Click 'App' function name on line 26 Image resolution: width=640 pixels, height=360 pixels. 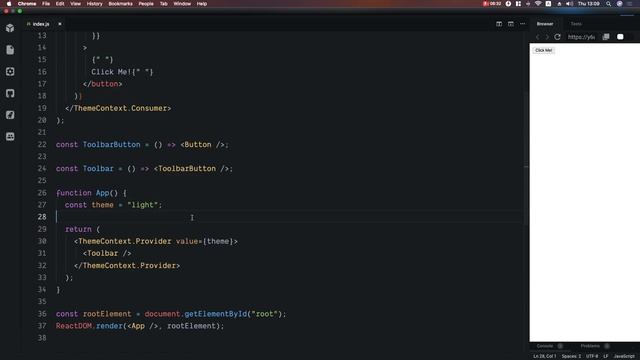(102, 193)
